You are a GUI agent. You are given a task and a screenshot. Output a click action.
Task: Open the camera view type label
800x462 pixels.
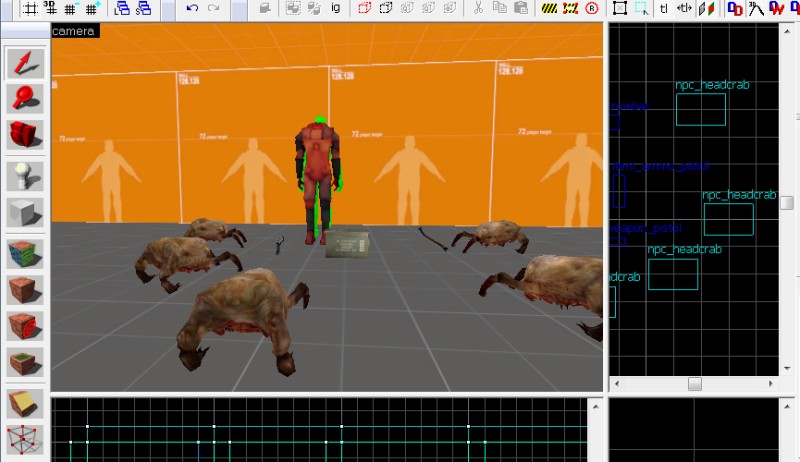(74, 31)
